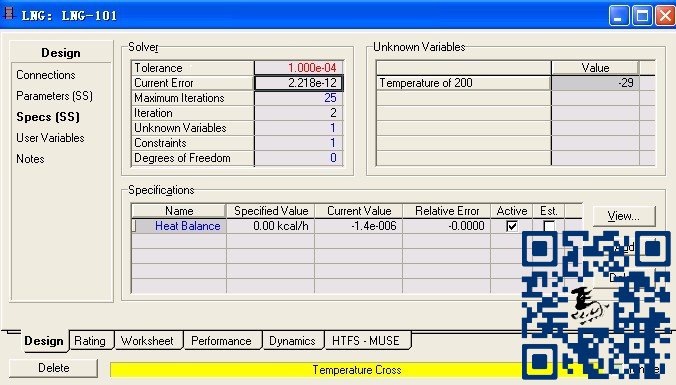This screenshot has height=385, width=676.
Task: Click the Name column header
Action: tap(179, 211)
